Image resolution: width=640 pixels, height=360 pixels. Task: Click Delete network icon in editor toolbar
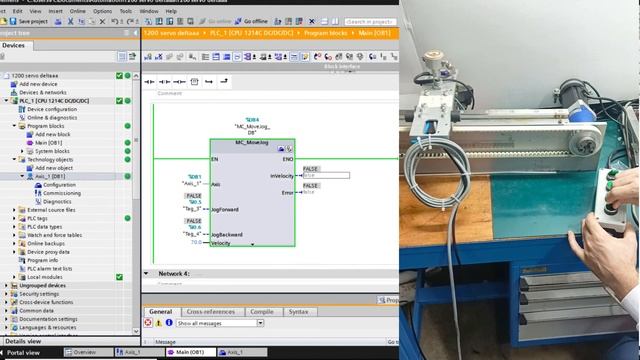pos(159,57)
